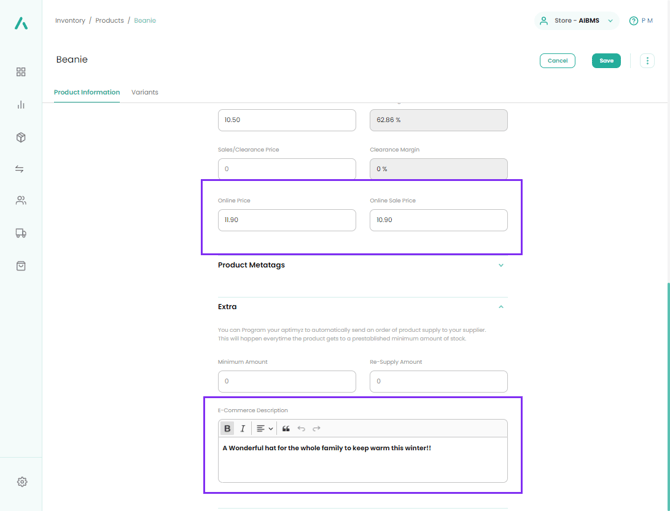Open text alignment dropdown in editor
This screenshot has height=511, width=670.
point(264,429)
